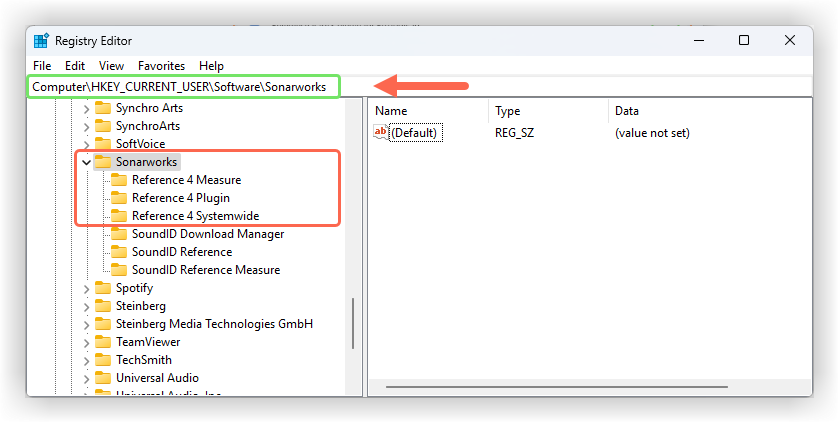Select the SynchroArts folder icon
839x423 pixels.
[103, 126]
